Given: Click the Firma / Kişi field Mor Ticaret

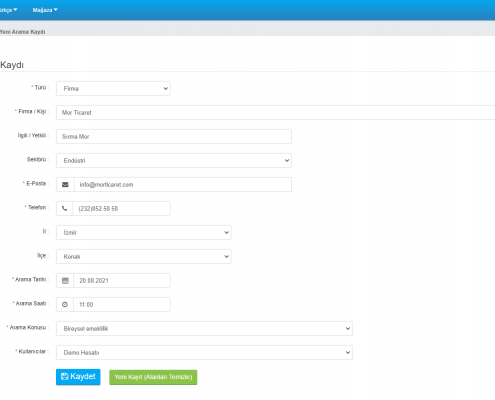Looking at the screenshot, I should (x=276, y=113).
